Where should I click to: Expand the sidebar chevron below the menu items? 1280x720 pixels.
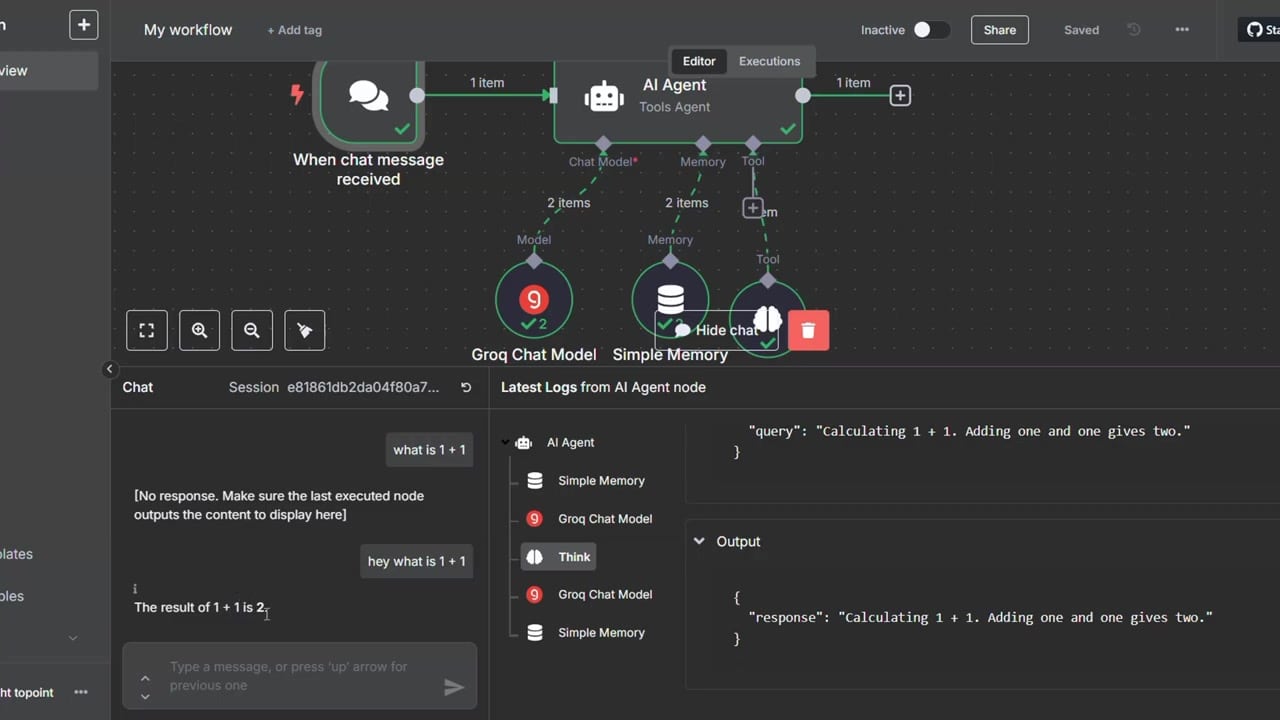tap(72, 638)
